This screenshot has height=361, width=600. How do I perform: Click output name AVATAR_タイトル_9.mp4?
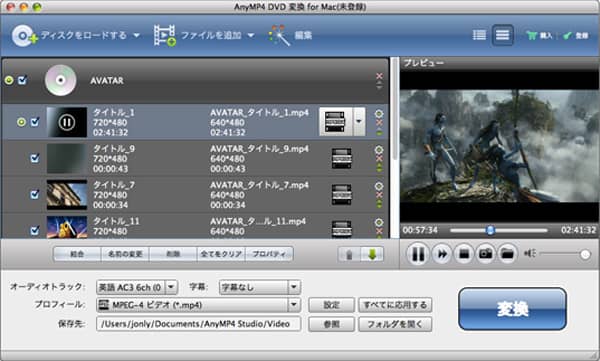click(259, 149)
